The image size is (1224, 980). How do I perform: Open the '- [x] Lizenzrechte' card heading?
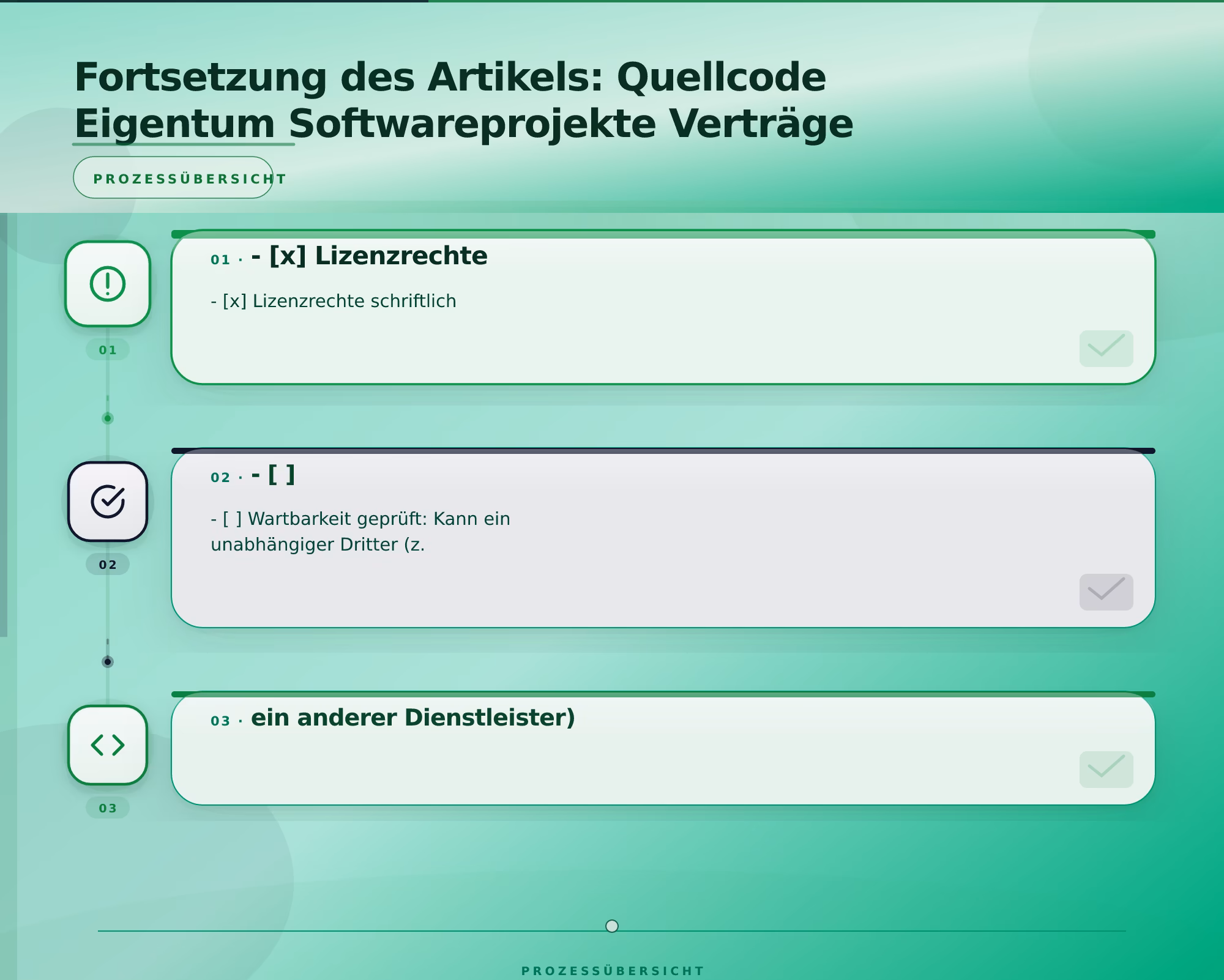click(x=369, y=256)
